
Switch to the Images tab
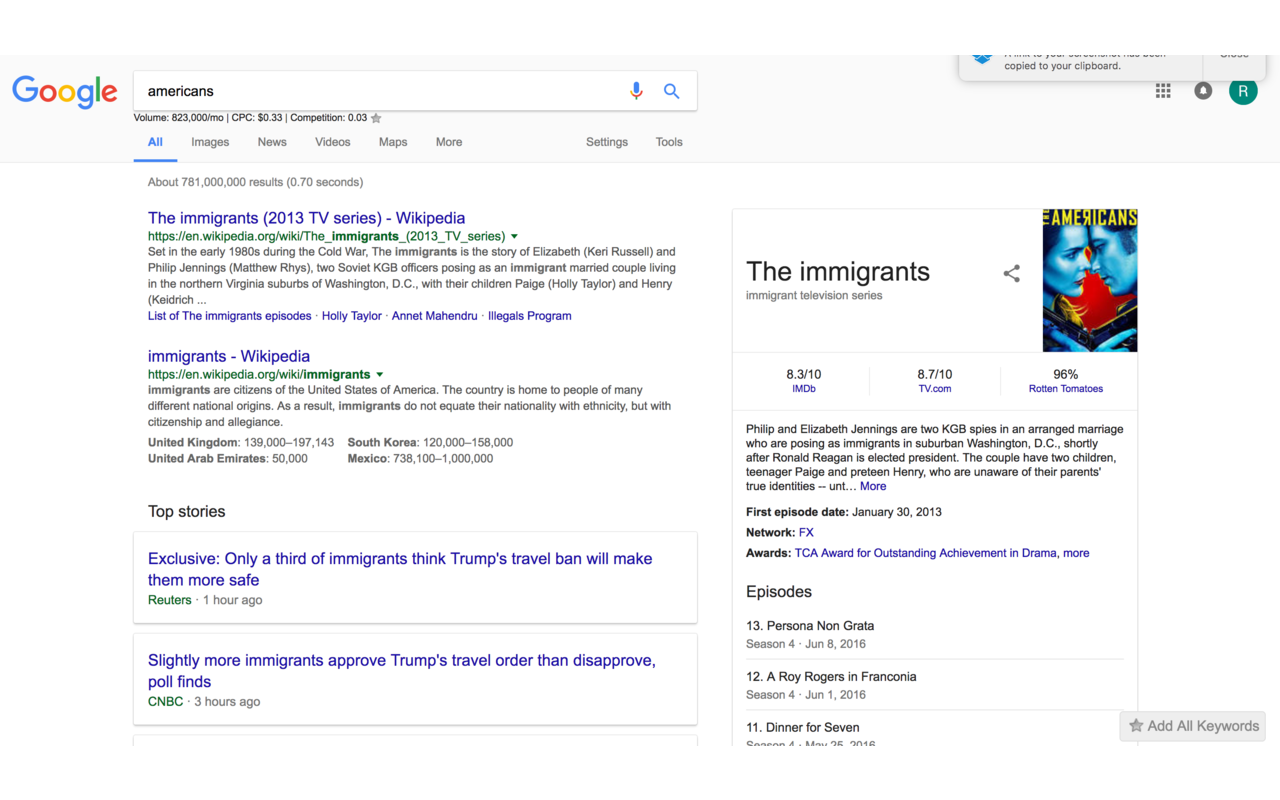(x=210, y=142)
